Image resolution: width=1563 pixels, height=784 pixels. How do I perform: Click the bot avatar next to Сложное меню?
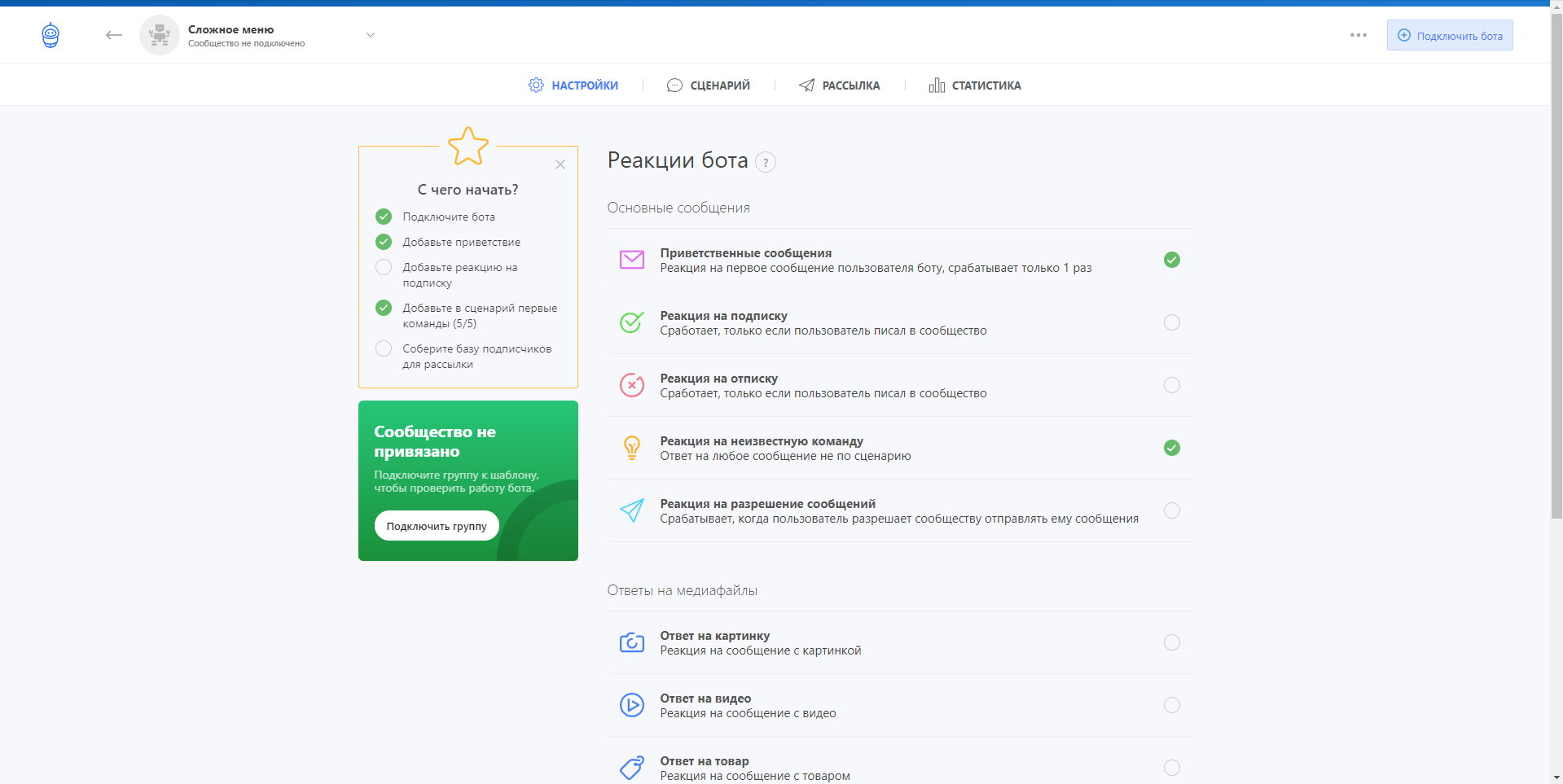tap(160, 35)
